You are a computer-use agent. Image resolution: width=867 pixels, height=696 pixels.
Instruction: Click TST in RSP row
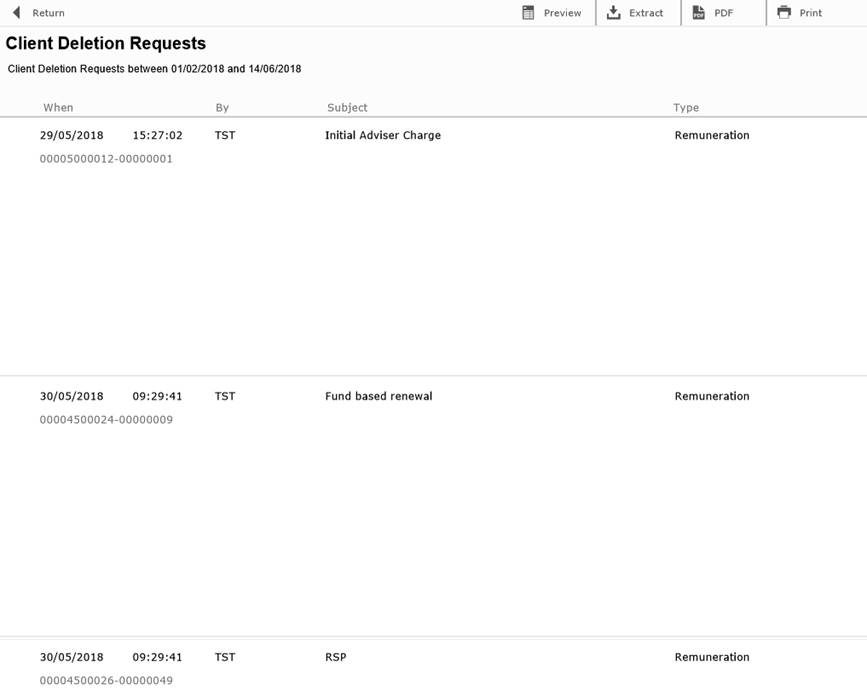pos(225,657)
